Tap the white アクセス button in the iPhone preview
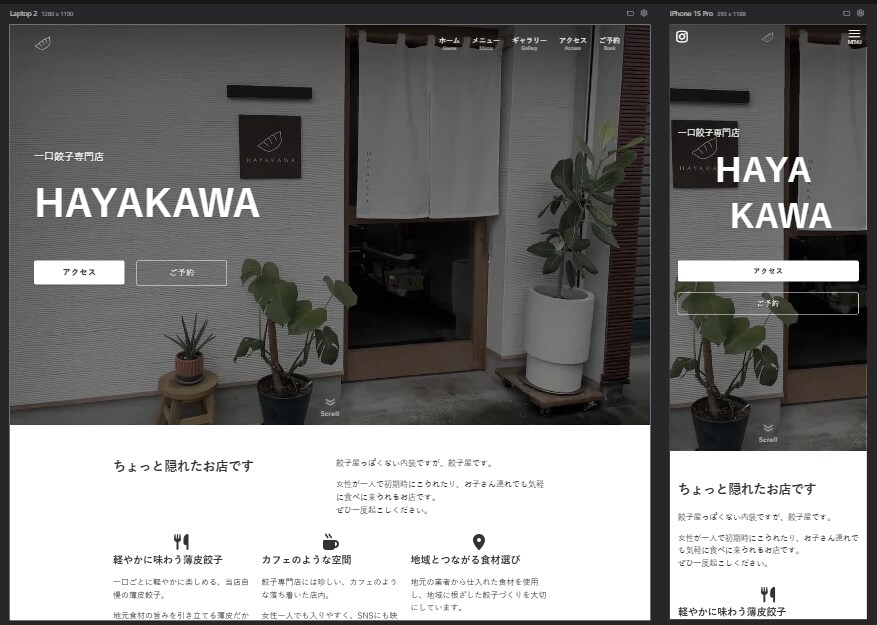 [768, 271]
